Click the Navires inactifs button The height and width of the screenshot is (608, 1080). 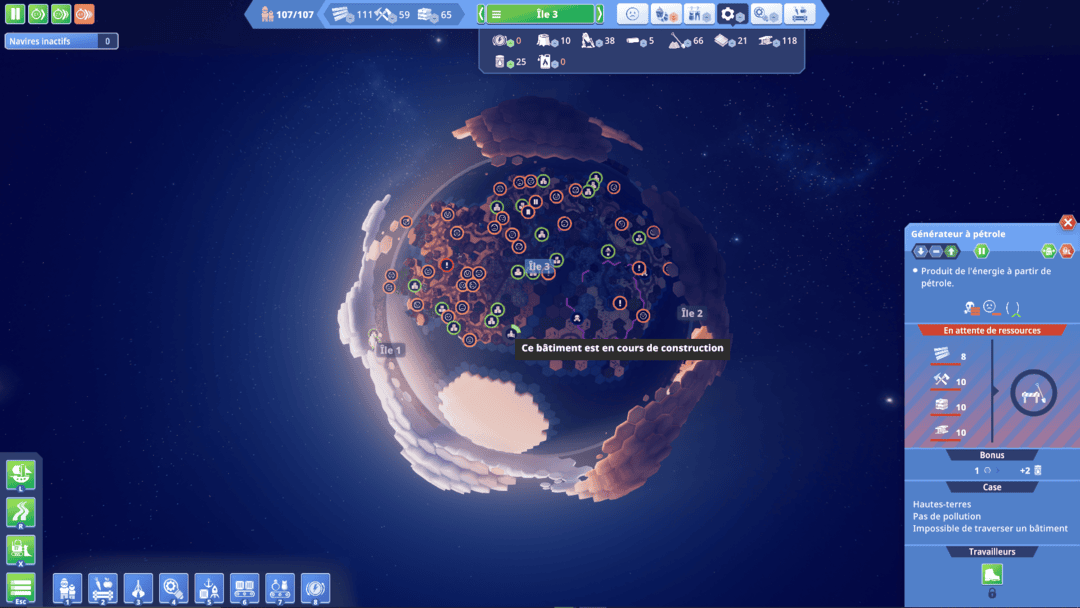[x=61, y=41]
